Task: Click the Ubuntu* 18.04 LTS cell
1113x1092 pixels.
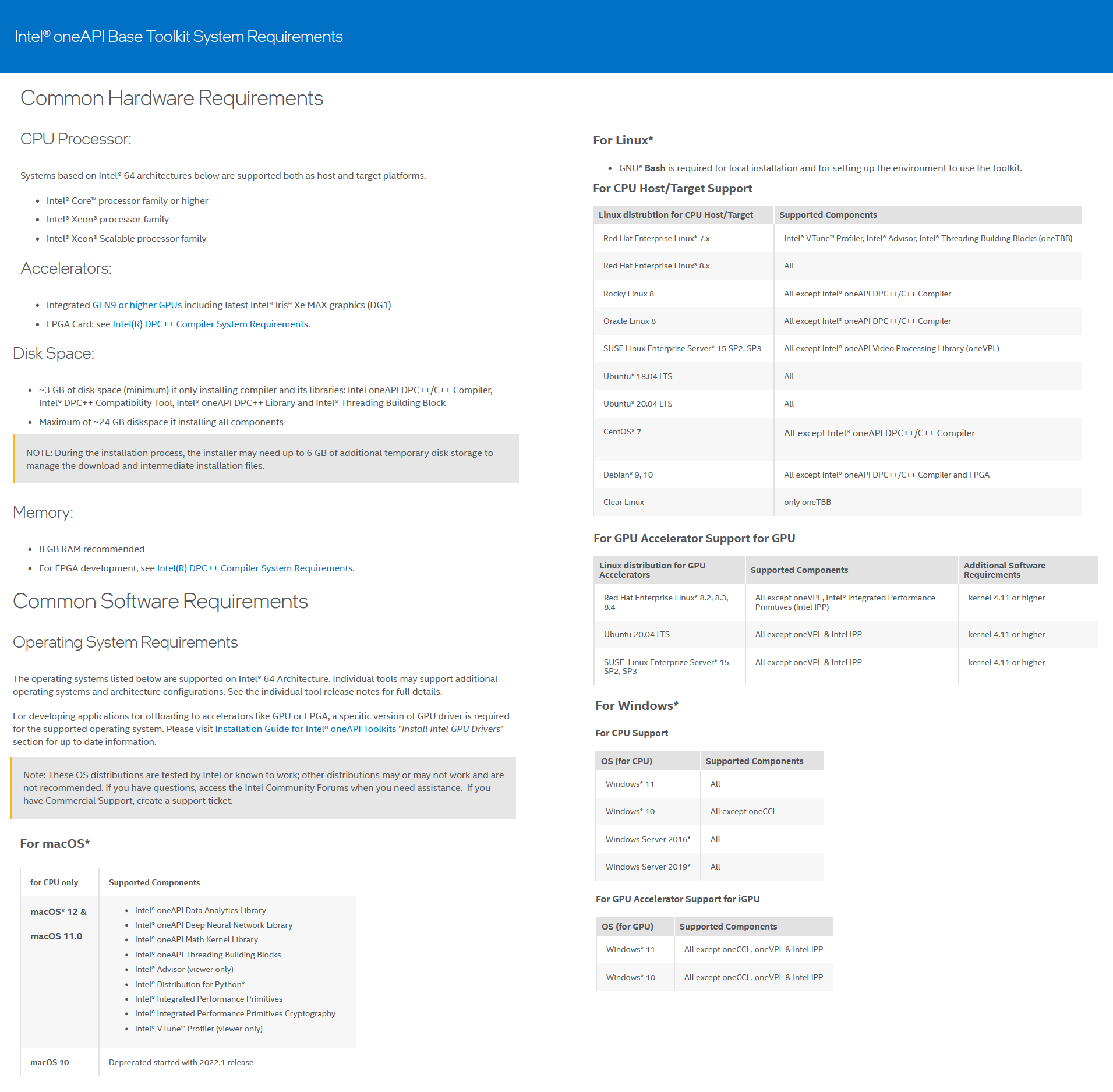Action: pos(684,376)
